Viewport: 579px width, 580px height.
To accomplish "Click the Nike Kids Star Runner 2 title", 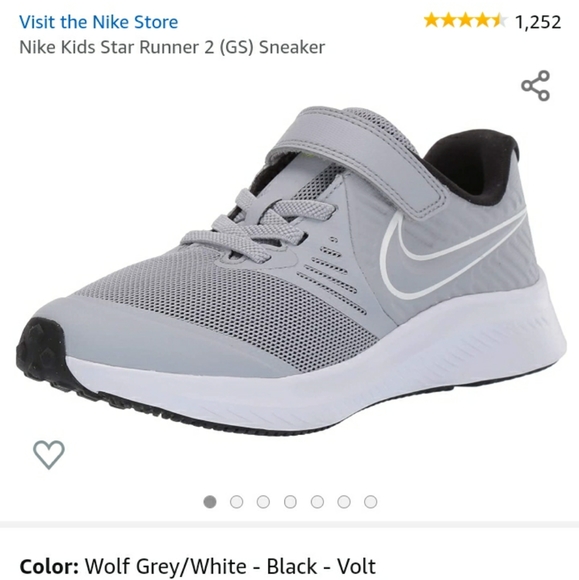I will (172, 47).
